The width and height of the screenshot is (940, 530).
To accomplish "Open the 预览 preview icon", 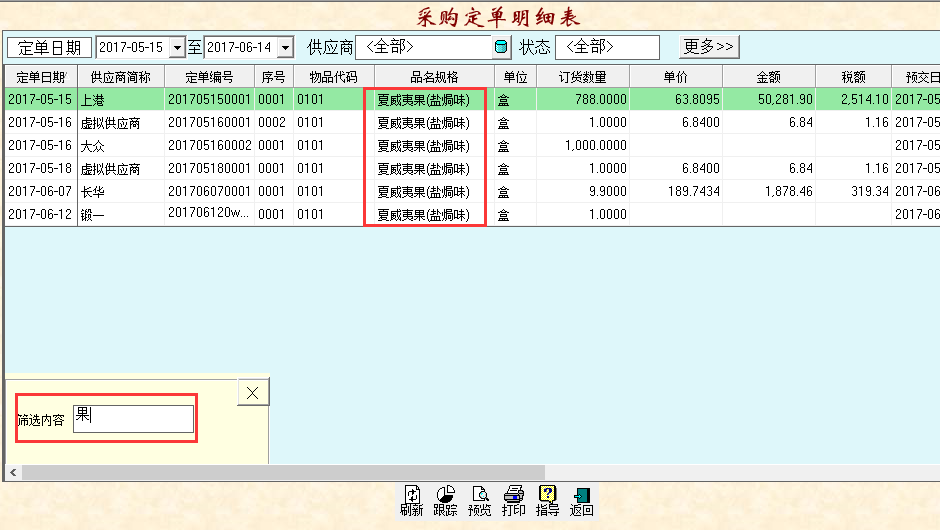I will [x=480, y=501].
